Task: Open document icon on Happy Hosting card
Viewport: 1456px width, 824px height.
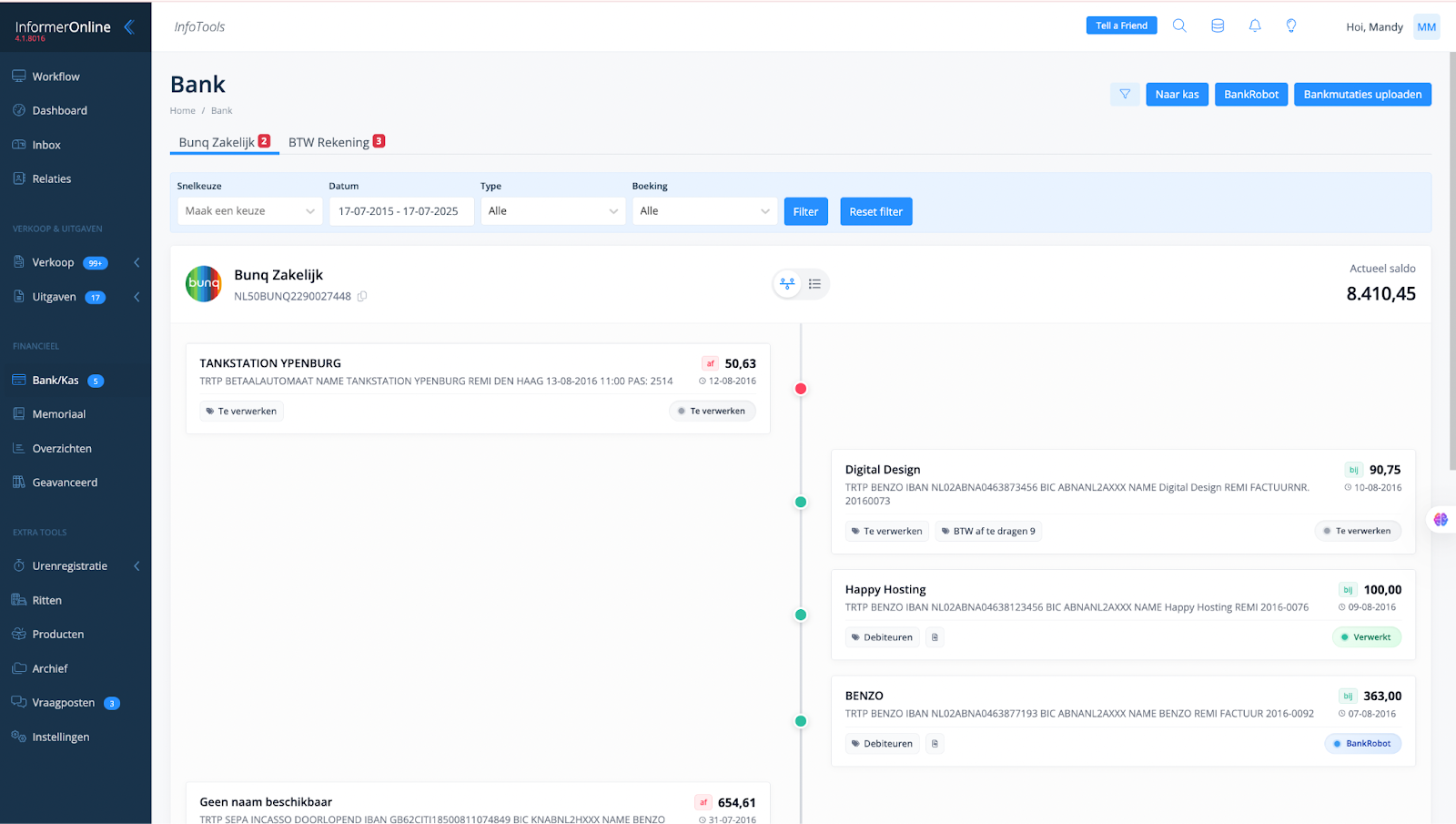Action: pos(935,637)
